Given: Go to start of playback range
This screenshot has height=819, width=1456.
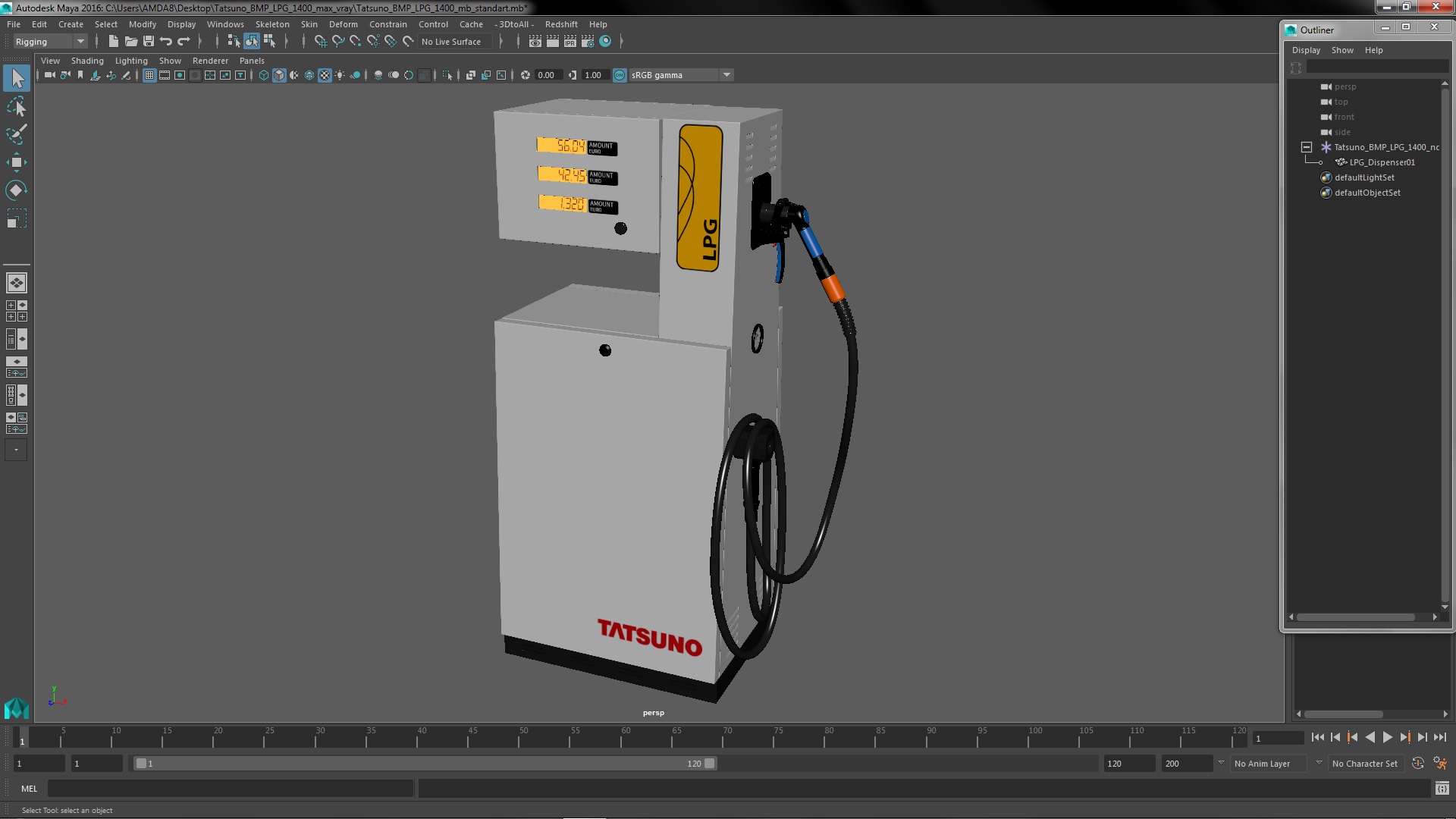Looking at the screenshot, I should (x=1317, y=737).
